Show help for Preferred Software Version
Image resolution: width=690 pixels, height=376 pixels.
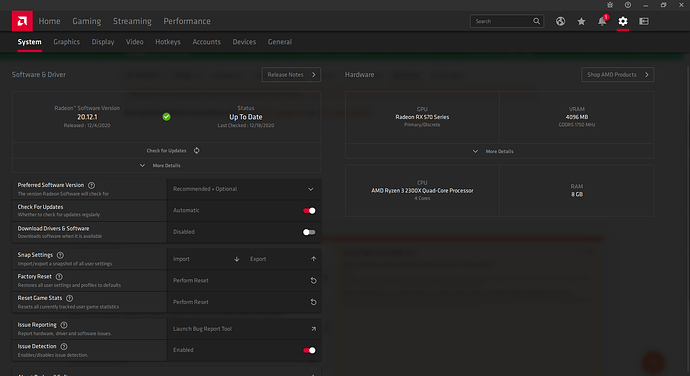tap(92, 185)
